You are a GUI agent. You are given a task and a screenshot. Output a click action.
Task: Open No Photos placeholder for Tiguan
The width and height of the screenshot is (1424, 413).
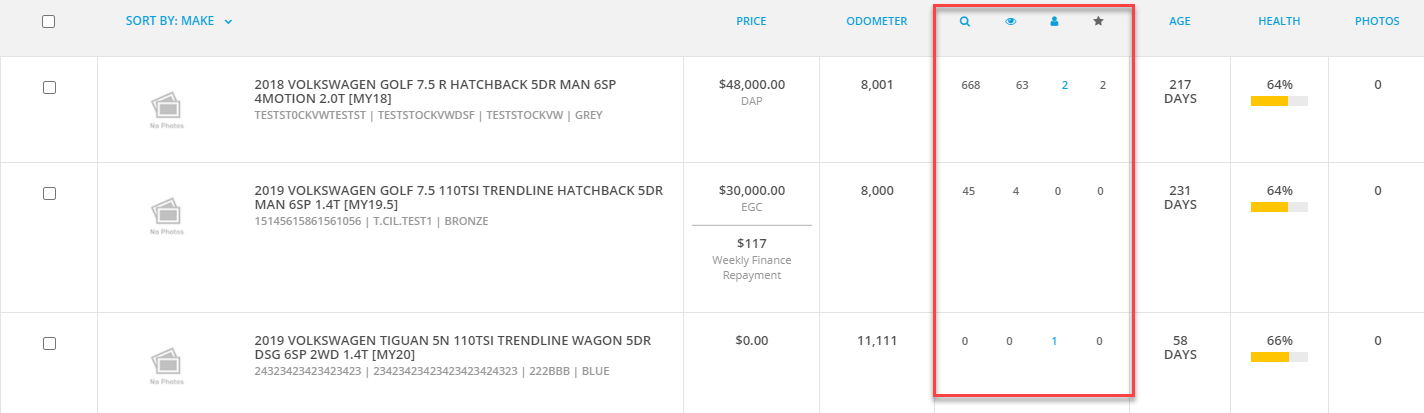(167, 365)
